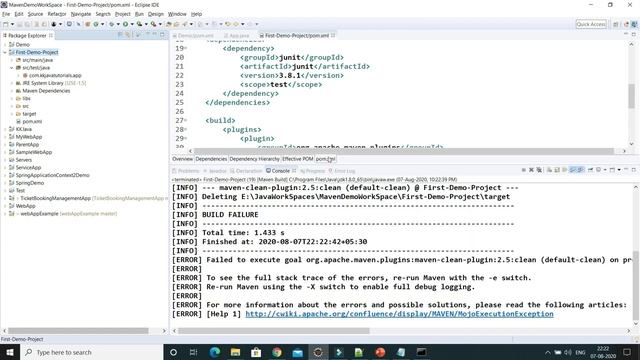Toggle Pin Console icon
The width and height of the screenshot is (640, 360).
tap(590, 170)
